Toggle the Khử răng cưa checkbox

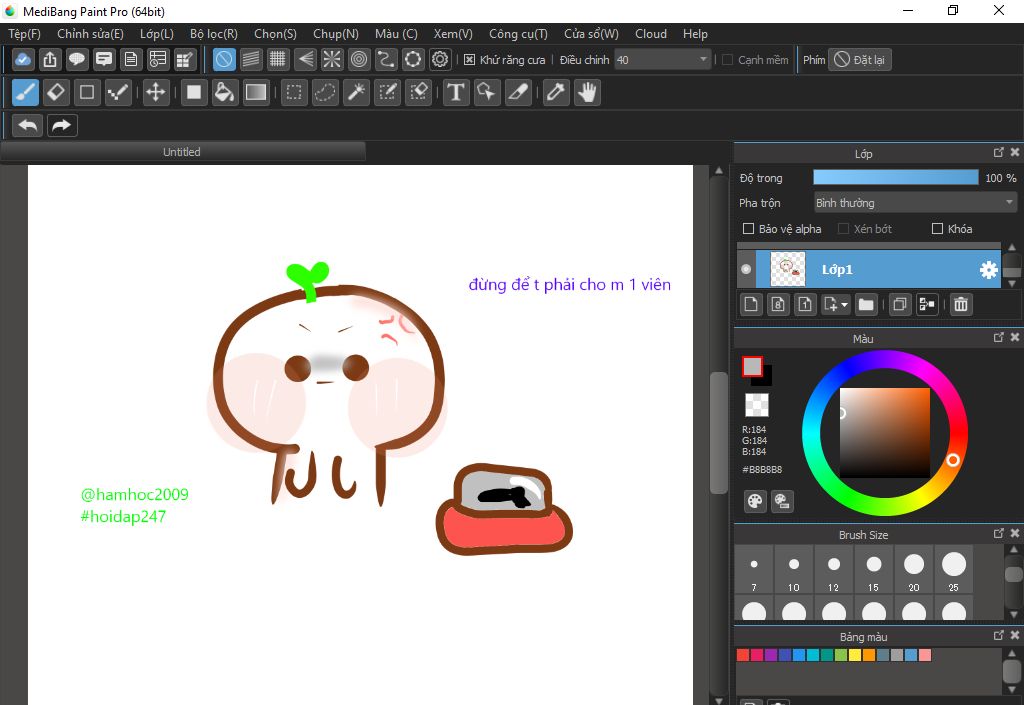pyautogui.click(x=469, y=60)
